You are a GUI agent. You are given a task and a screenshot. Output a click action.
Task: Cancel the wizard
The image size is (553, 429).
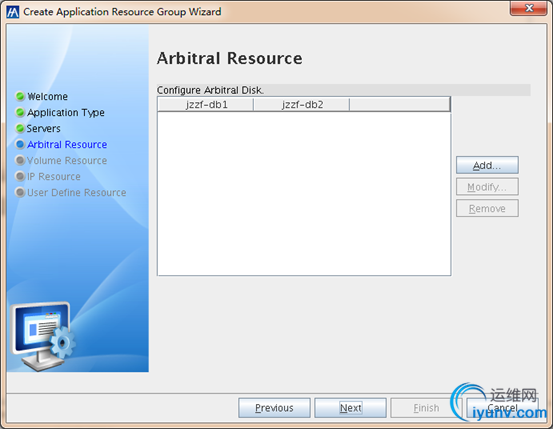point(502,408)
